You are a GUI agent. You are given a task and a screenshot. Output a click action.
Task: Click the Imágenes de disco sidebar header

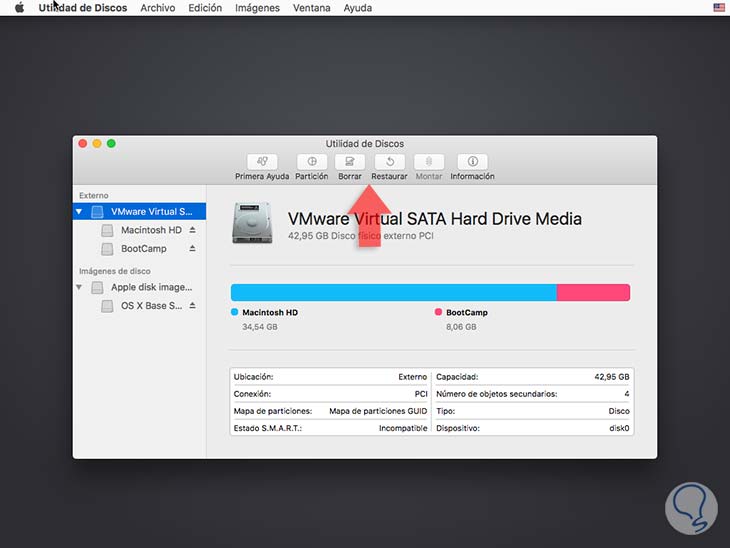click(115, 271)
